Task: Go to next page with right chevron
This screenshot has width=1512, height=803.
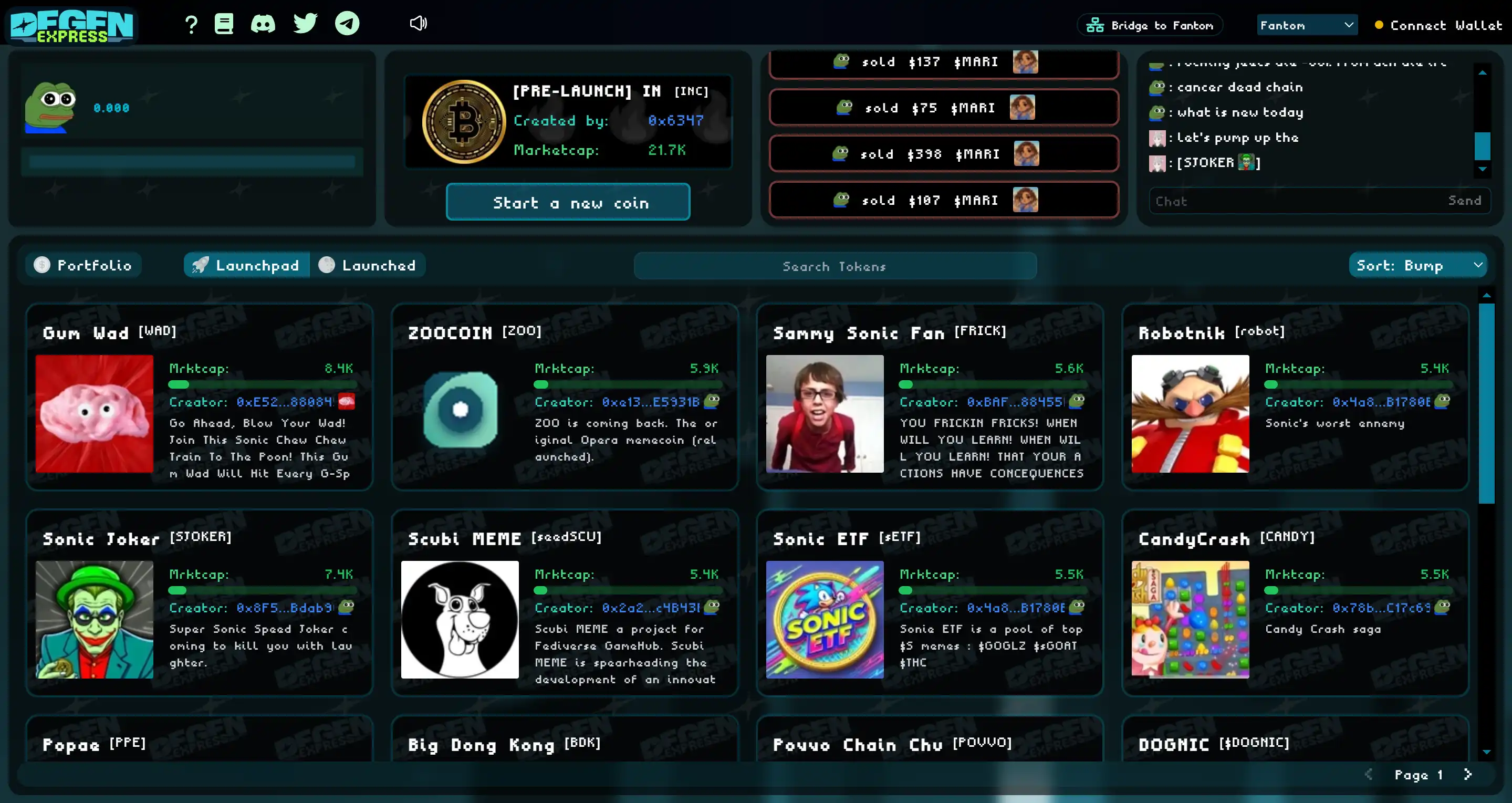Action: tap(1468, 774)
